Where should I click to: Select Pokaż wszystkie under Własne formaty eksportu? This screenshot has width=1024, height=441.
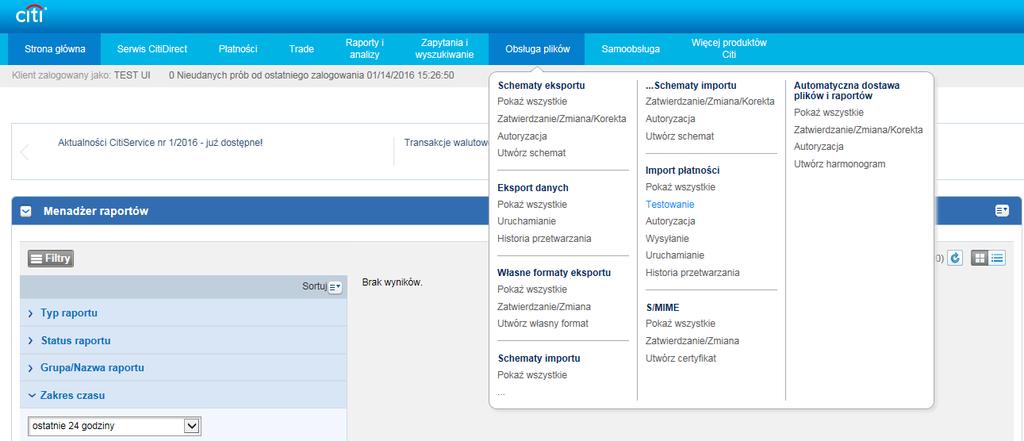click(x=532, y=289)
